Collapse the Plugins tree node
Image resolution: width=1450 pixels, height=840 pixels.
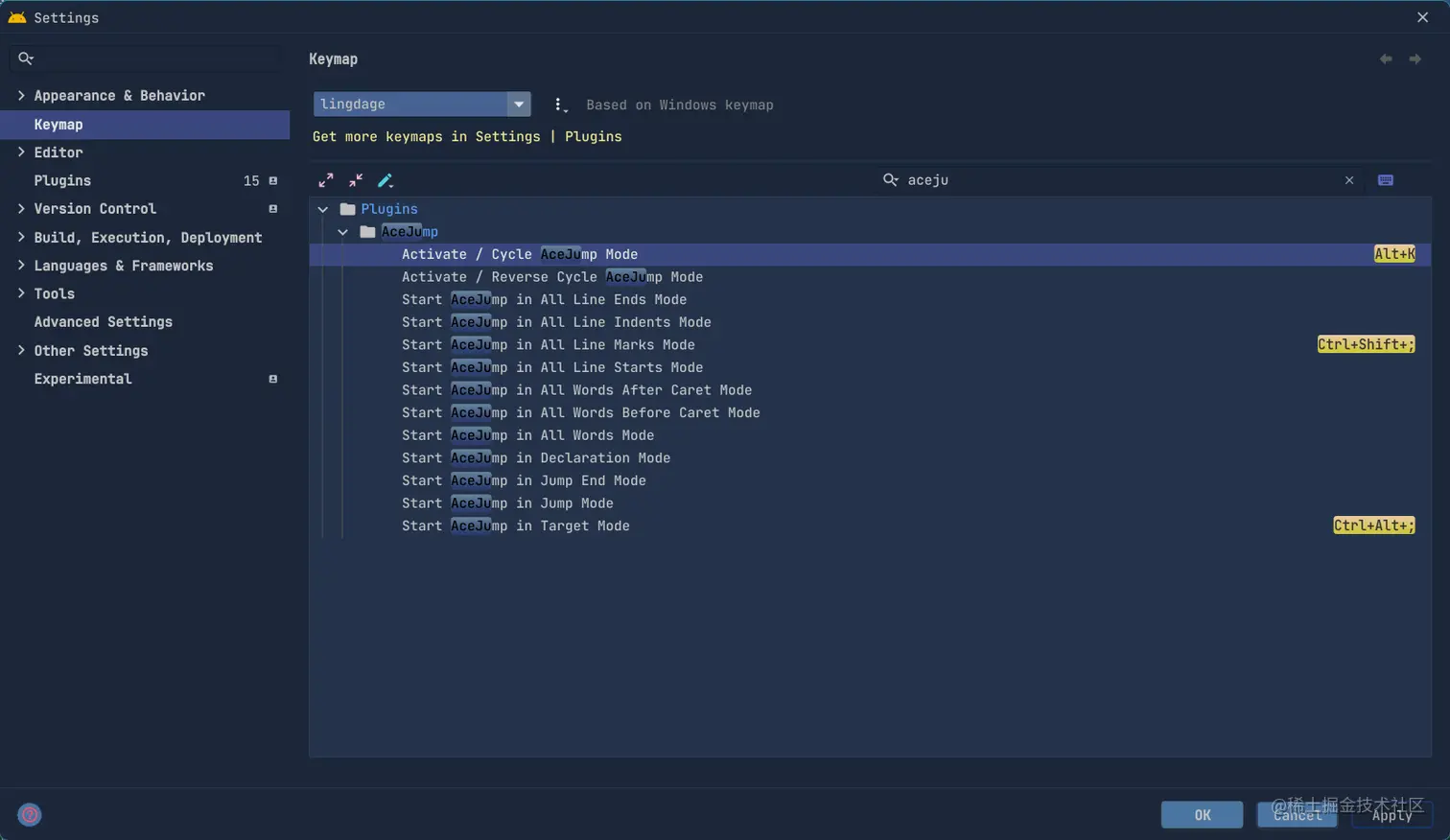click(323, 209)
